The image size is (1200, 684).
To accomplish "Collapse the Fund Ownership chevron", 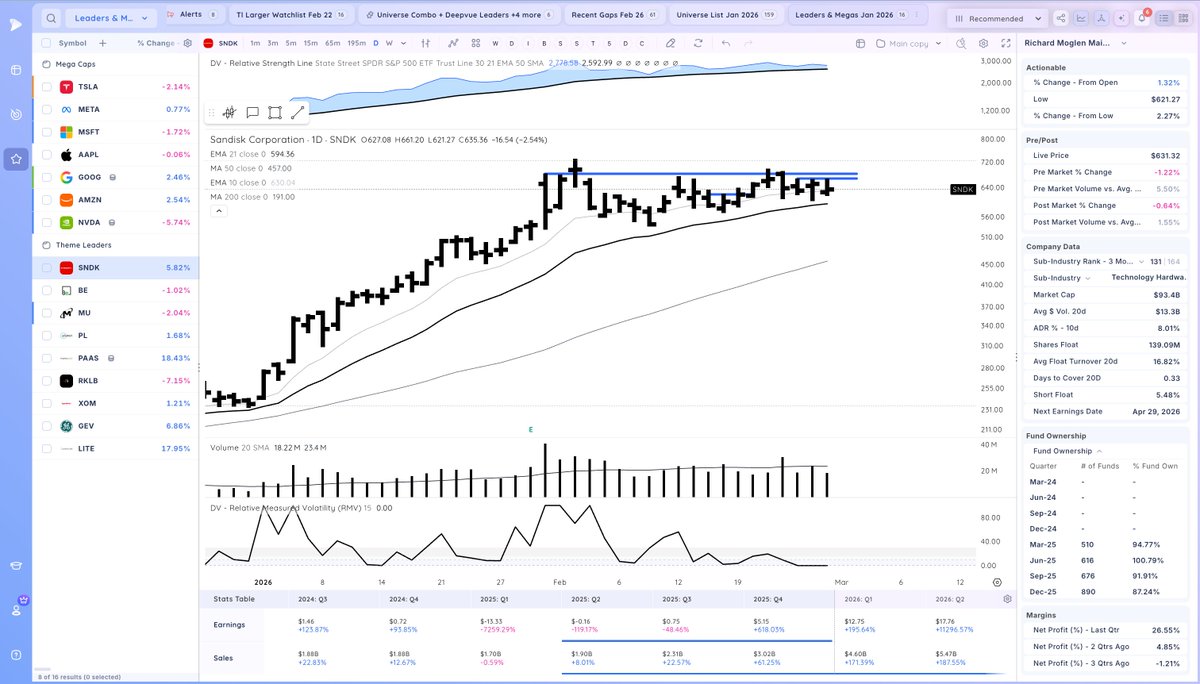I will pos(1099,451).
